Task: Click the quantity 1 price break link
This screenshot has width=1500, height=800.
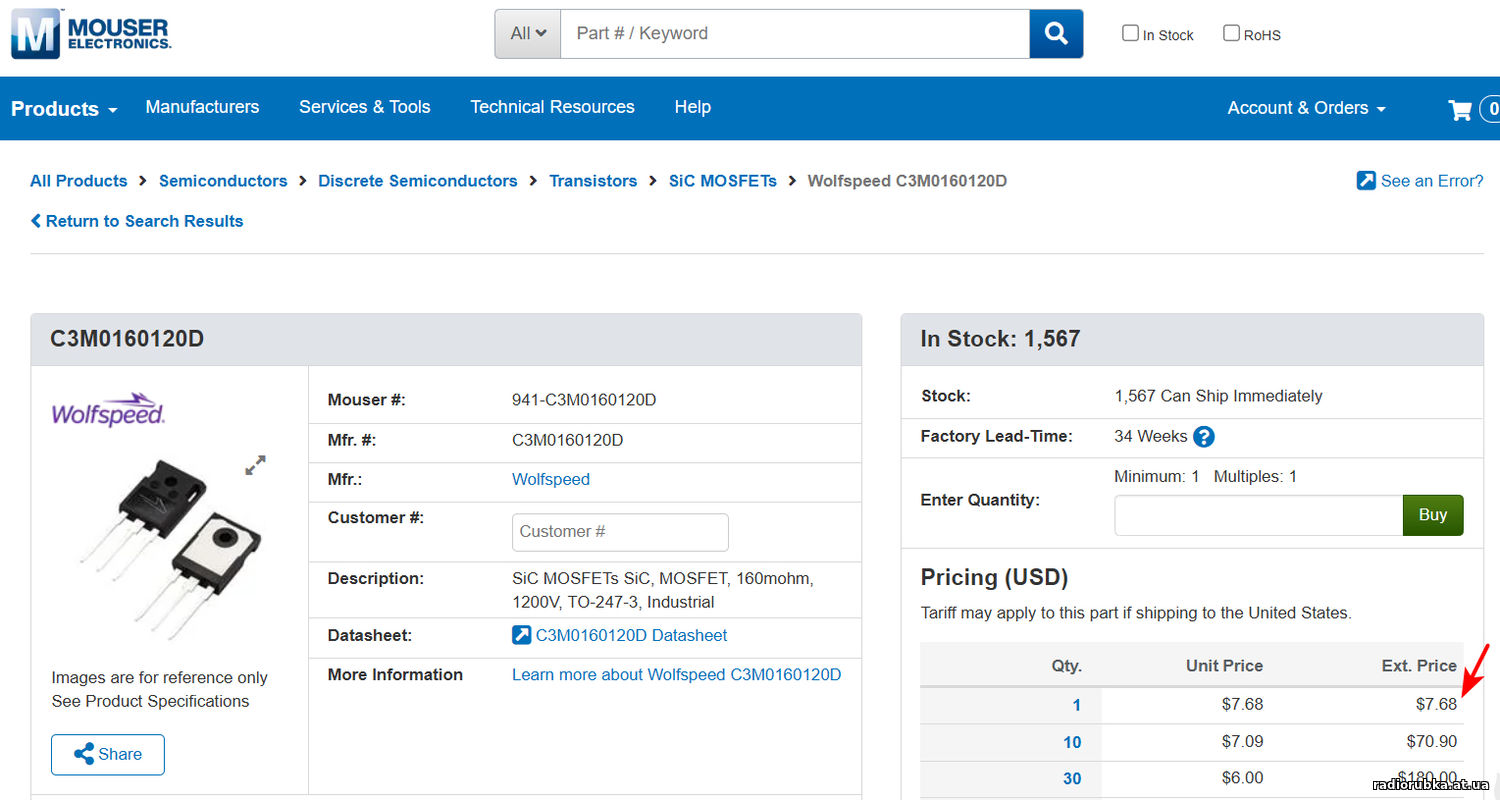Action: [1077, 705]
